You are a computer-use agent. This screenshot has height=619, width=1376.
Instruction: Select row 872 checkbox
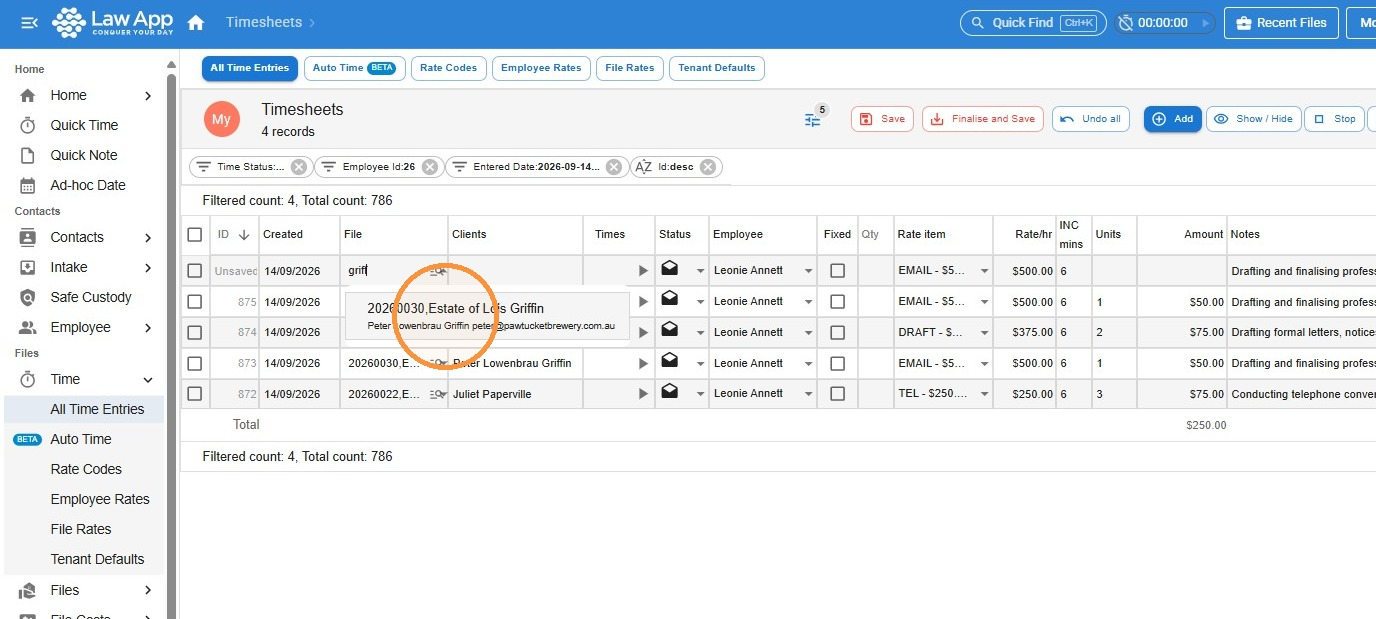195,394
